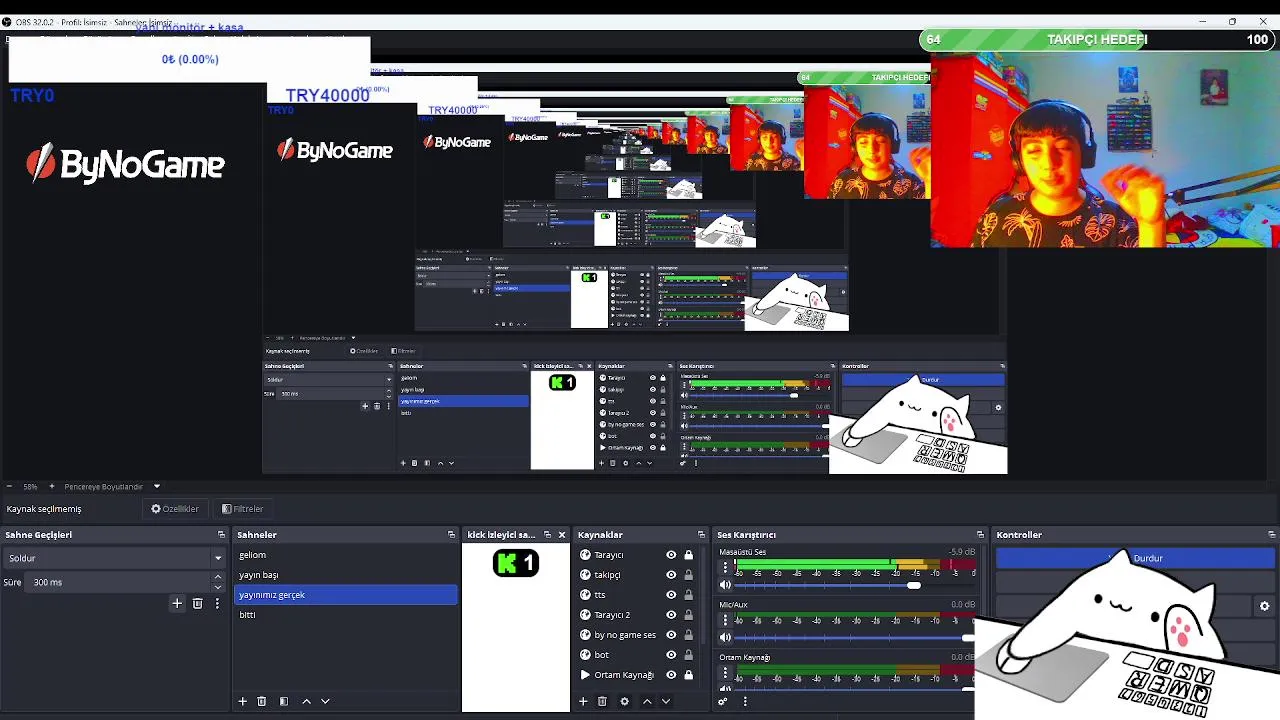This screenshot has width=1280, height=720.
Task: Mute Masaüstü Ses audio
Action: 726,585
